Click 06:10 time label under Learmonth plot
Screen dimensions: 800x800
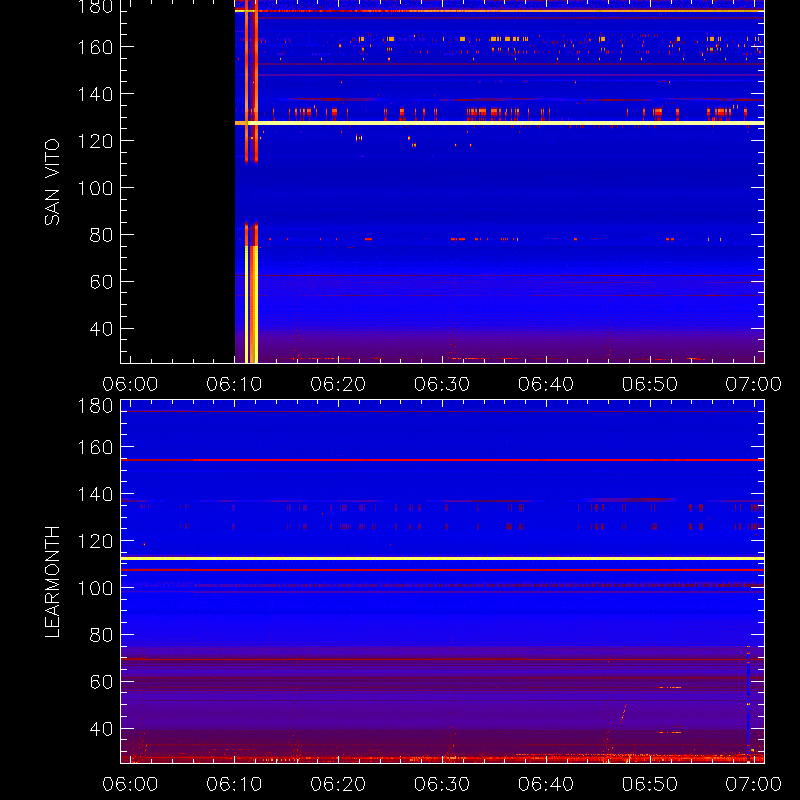coord(234,784)
